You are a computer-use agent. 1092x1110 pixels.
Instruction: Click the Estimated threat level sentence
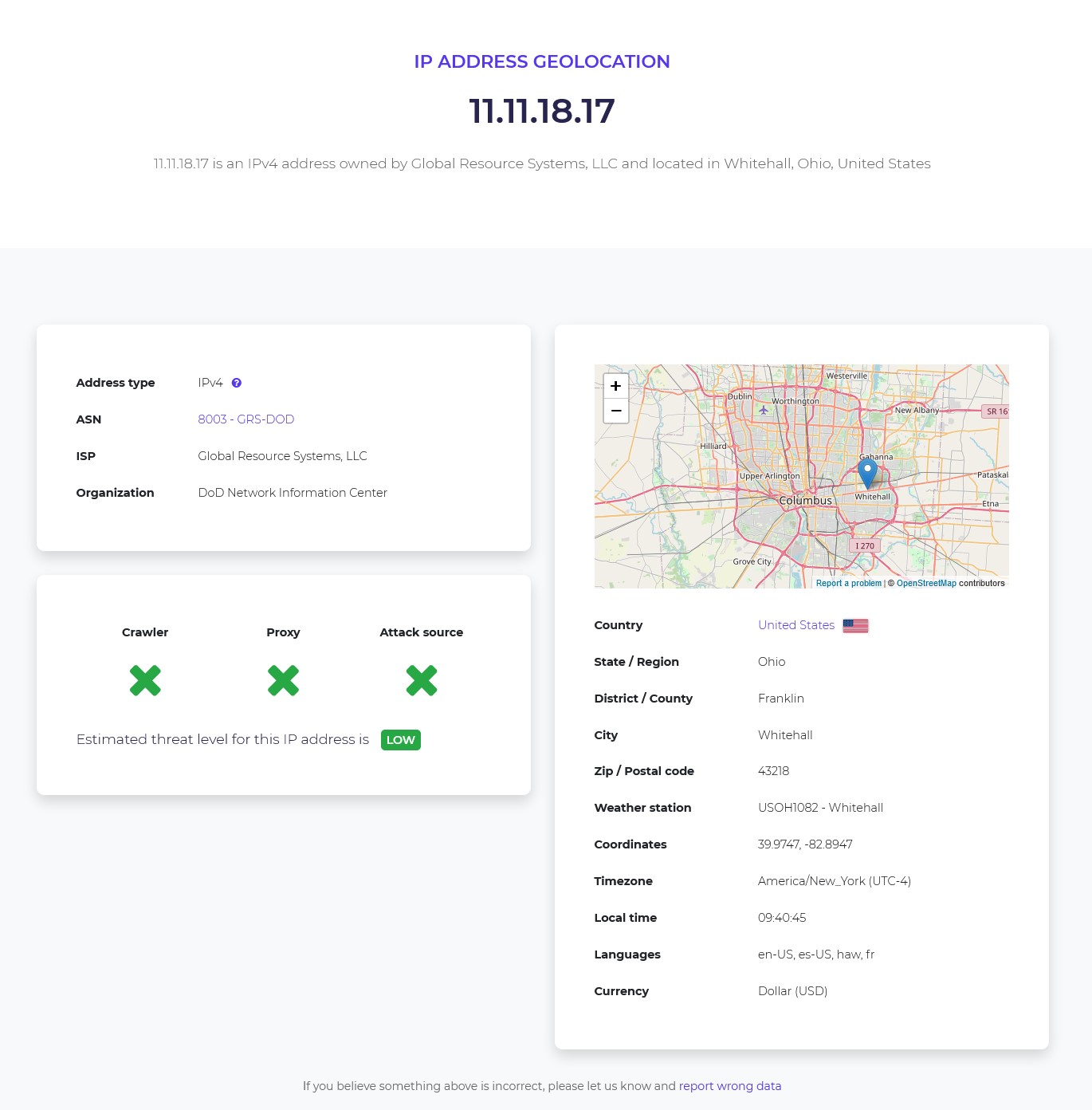click(222, 739)
